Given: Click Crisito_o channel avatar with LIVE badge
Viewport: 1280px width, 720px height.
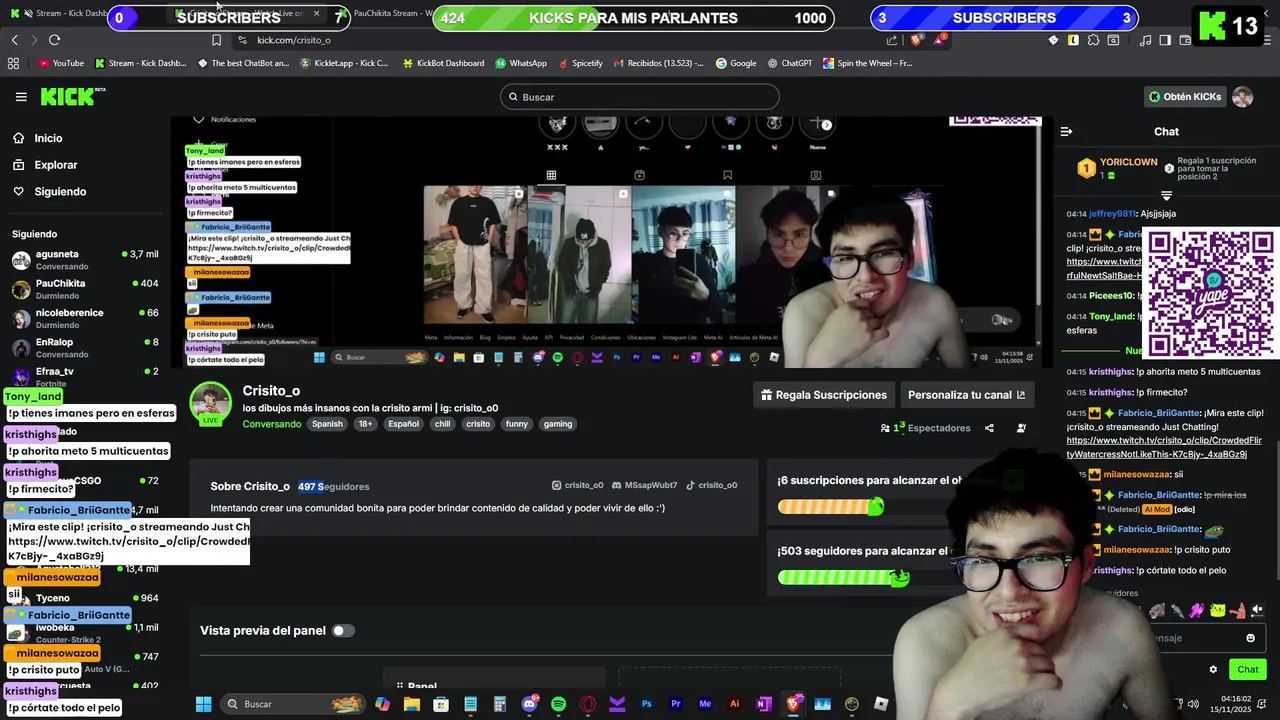Looking at the screenshot, I should [x=211, y=404].
